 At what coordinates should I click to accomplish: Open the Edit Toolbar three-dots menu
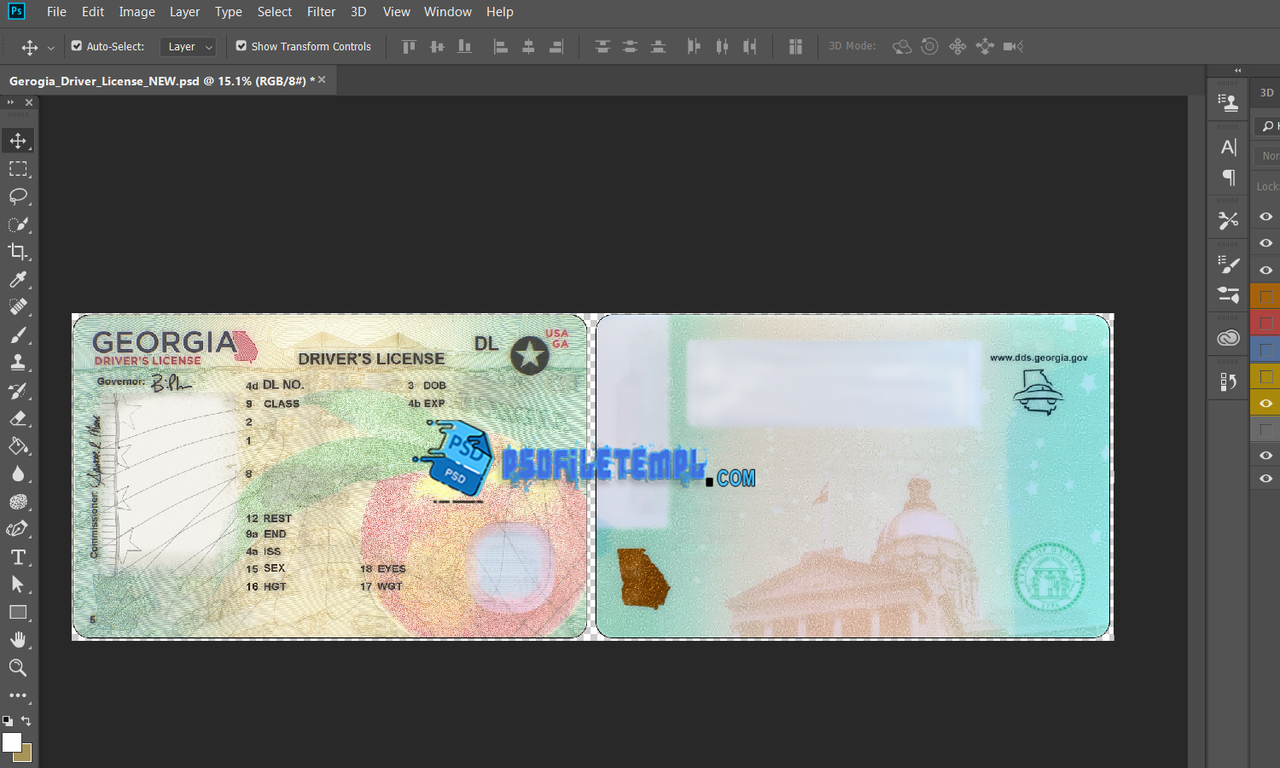tap(18, 695)
